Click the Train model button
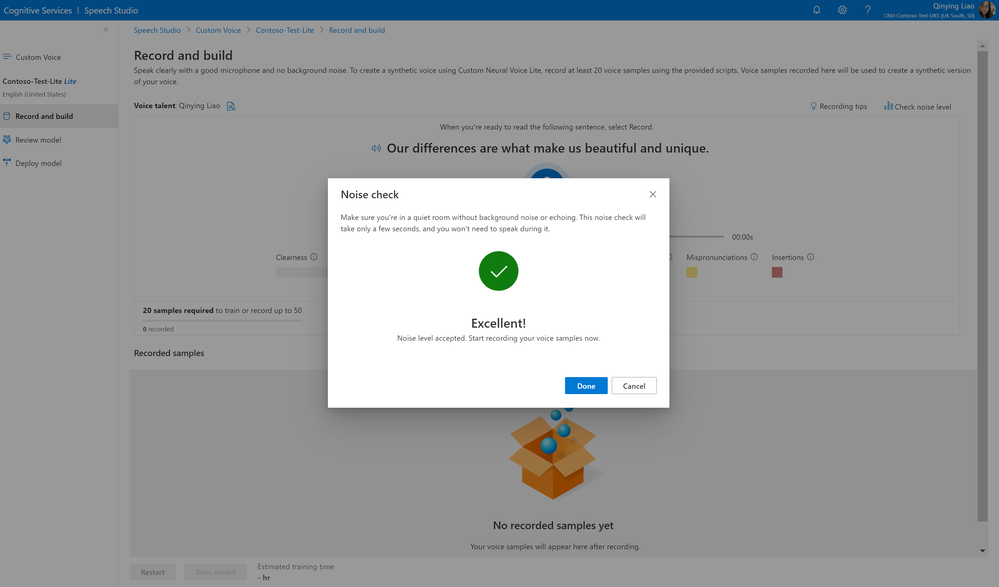 pos(215,572)
